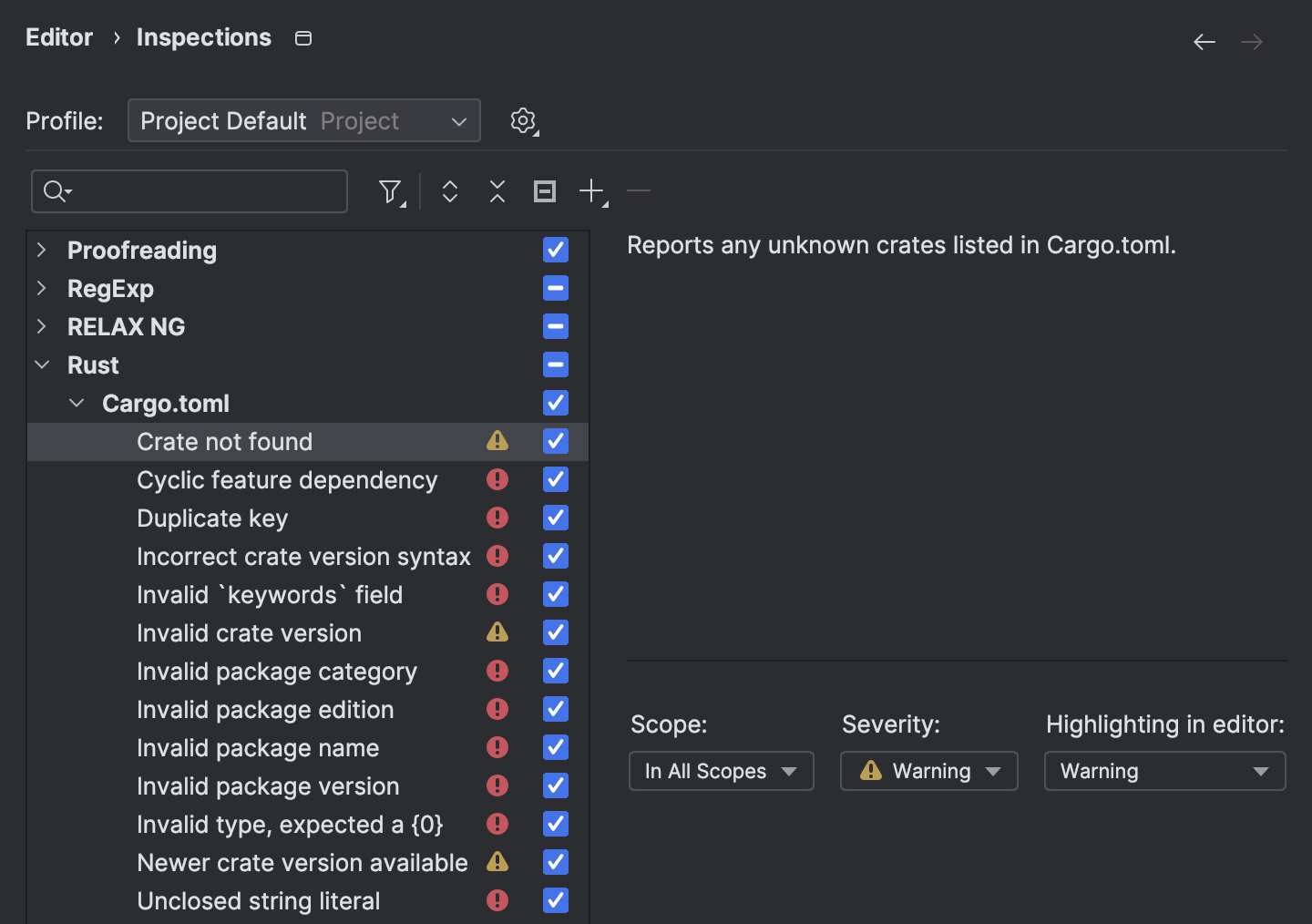This screenshot has width=1312, height=924.
Task: Open the Scope dropdown In All Scopes
Action: click(x=721, y=771)
